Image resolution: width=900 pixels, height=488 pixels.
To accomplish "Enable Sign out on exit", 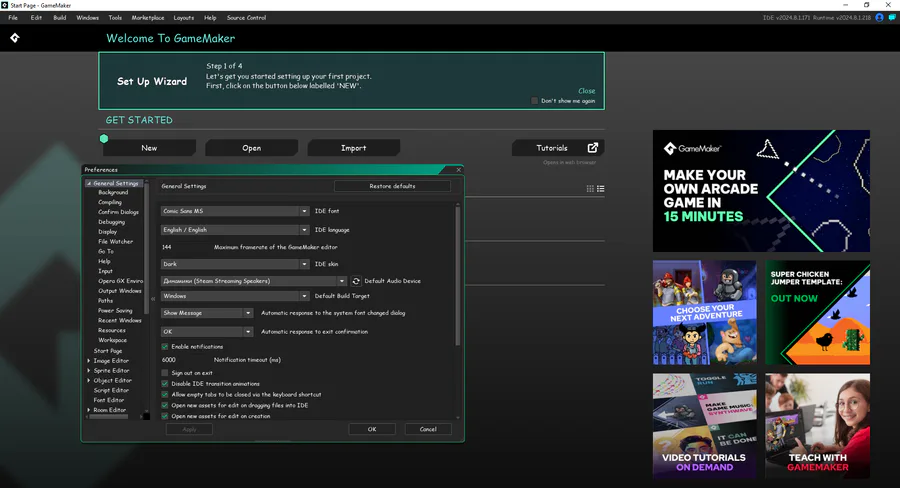I will click(165, 373).
